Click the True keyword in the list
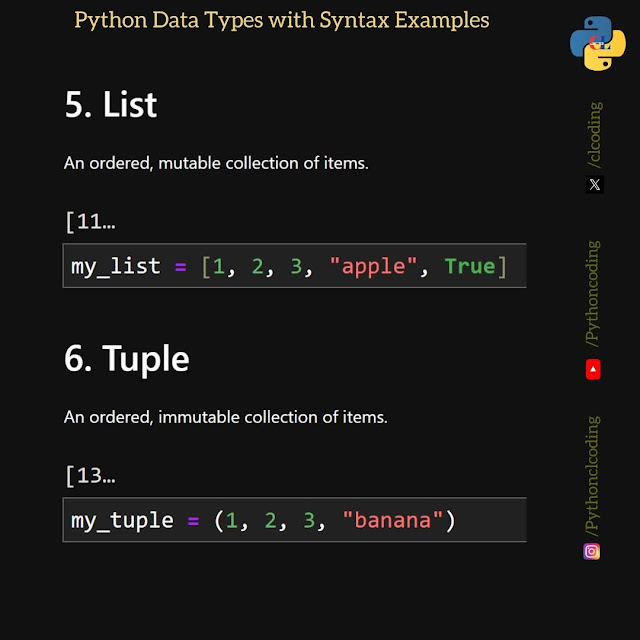 click(469, 266)
